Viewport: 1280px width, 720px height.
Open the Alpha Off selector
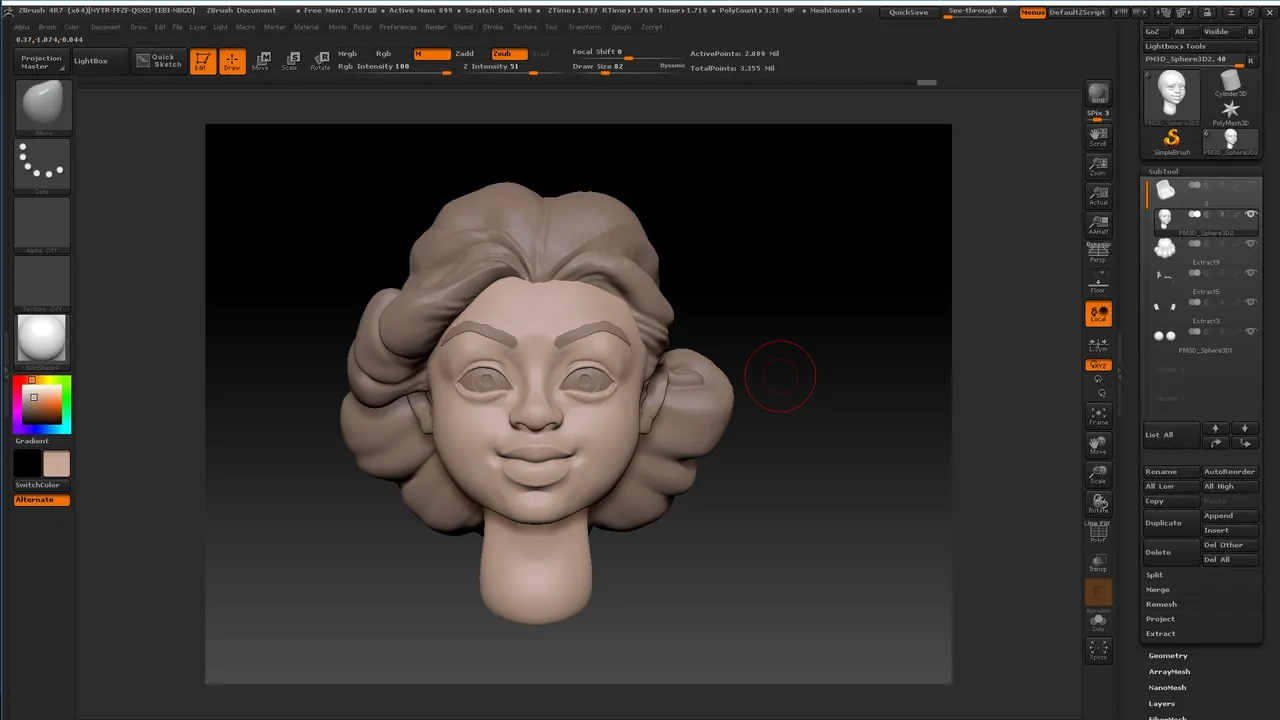43,225
